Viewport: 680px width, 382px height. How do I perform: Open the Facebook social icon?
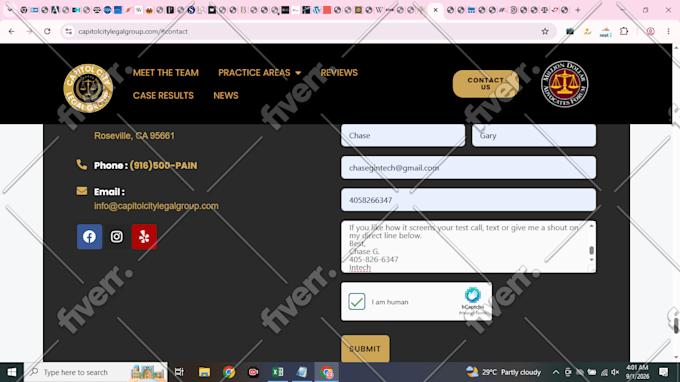coord(89,237)
